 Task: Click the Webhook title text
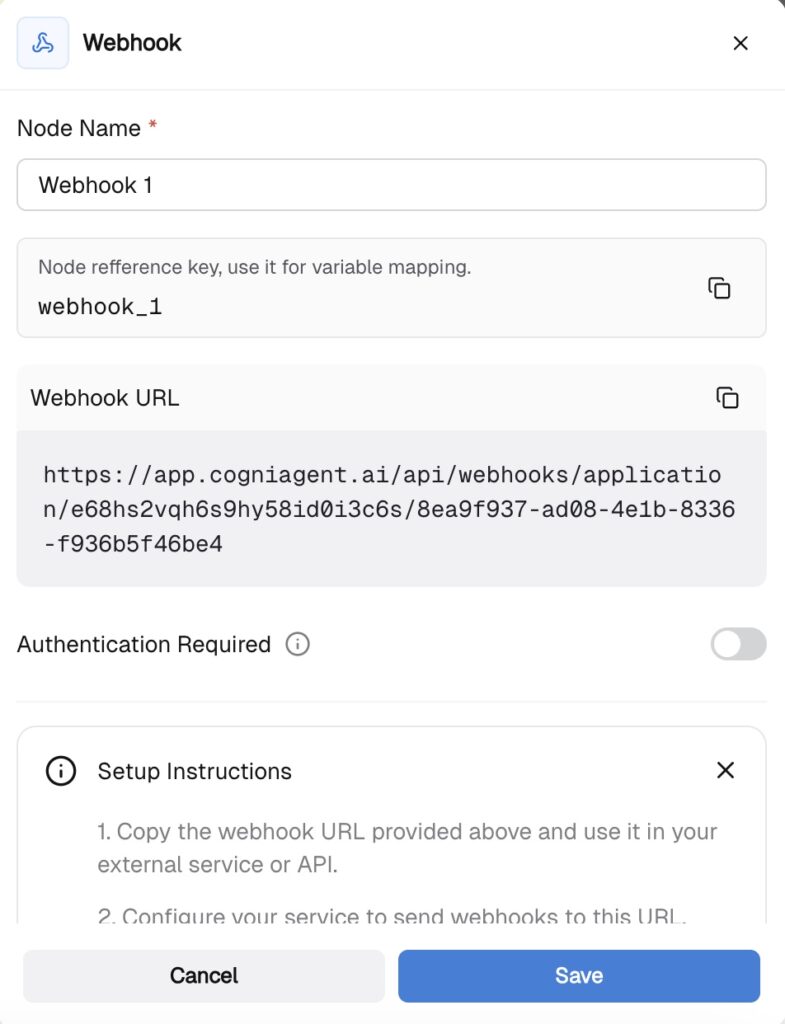132,43
